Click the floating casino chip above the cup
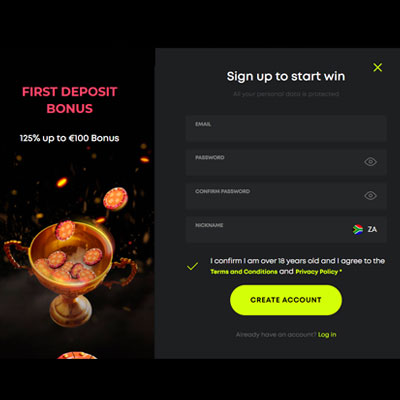400x400 pixels. pyautogui.click(x=115, y=199)
